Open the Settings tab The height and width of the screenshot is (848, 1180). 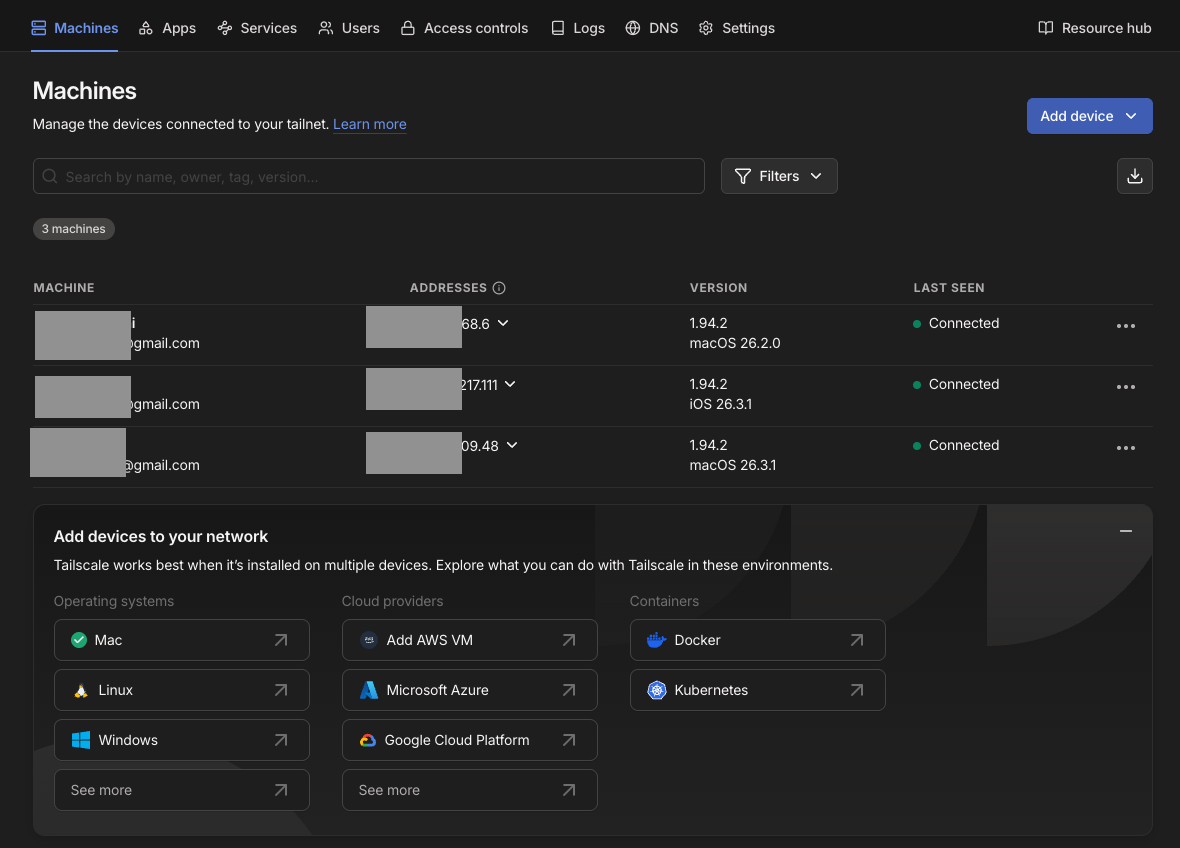[x=737, y=28]
